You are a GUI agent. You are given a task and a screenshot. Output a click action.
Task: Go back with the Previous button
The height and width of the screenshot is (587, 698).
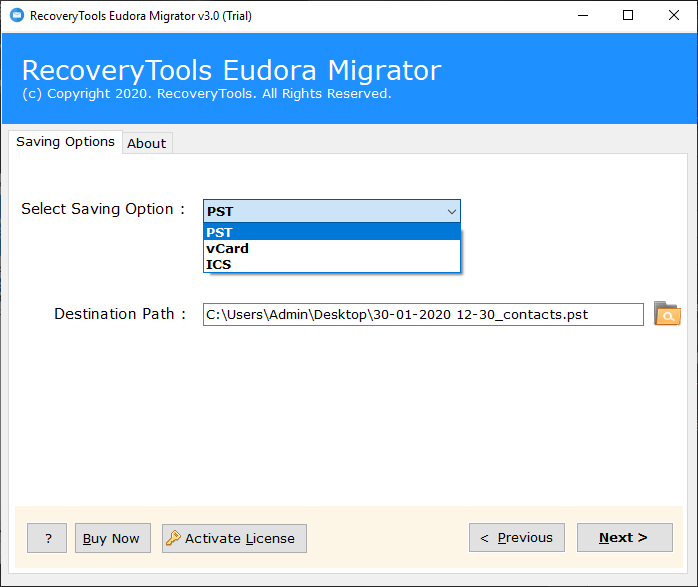(x=517, y=538)
